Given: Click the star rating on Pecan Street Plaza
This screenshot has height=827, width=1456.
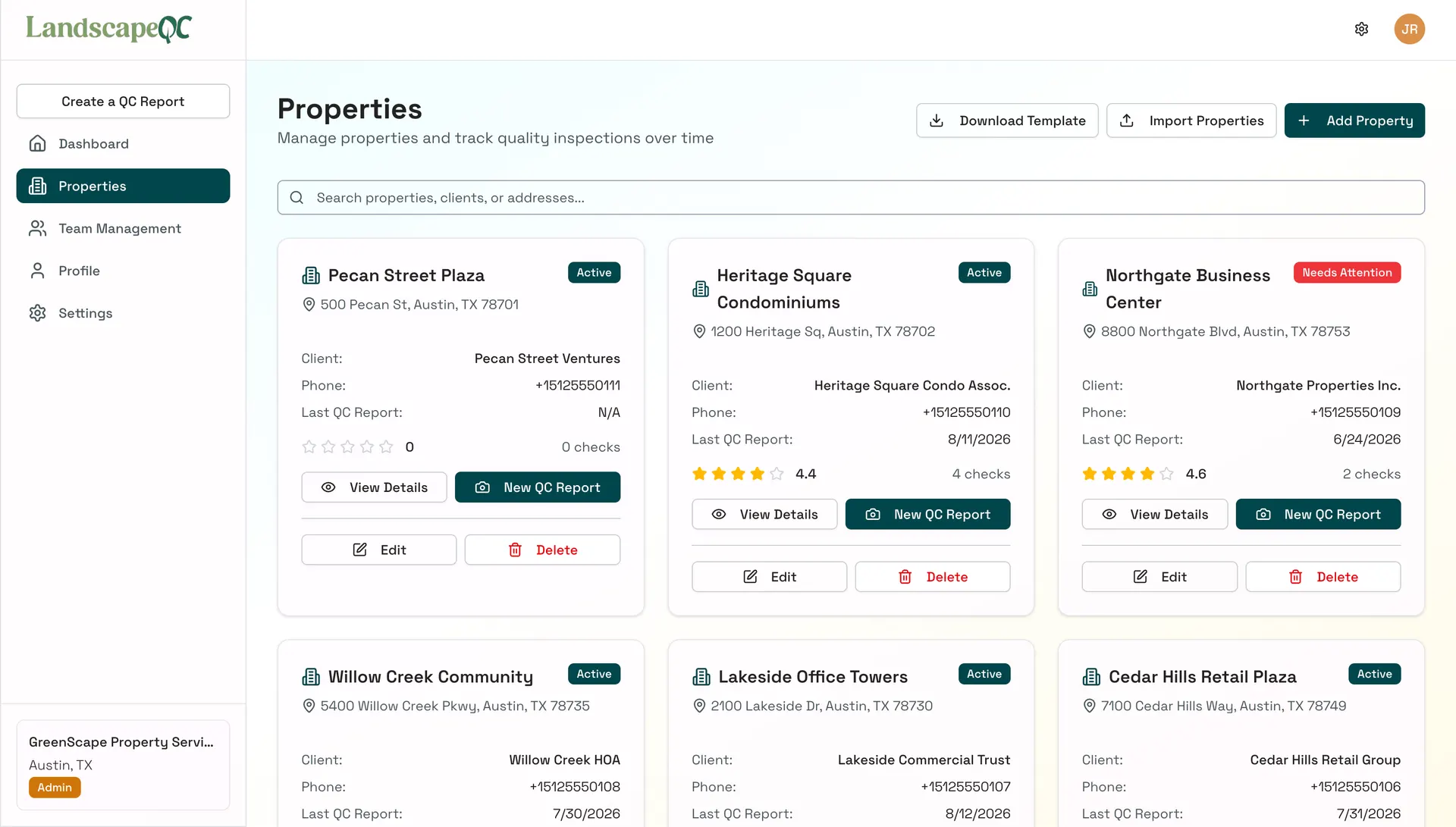Looking at the screenshot, I should pyautogui.click(x=347, y=447).
